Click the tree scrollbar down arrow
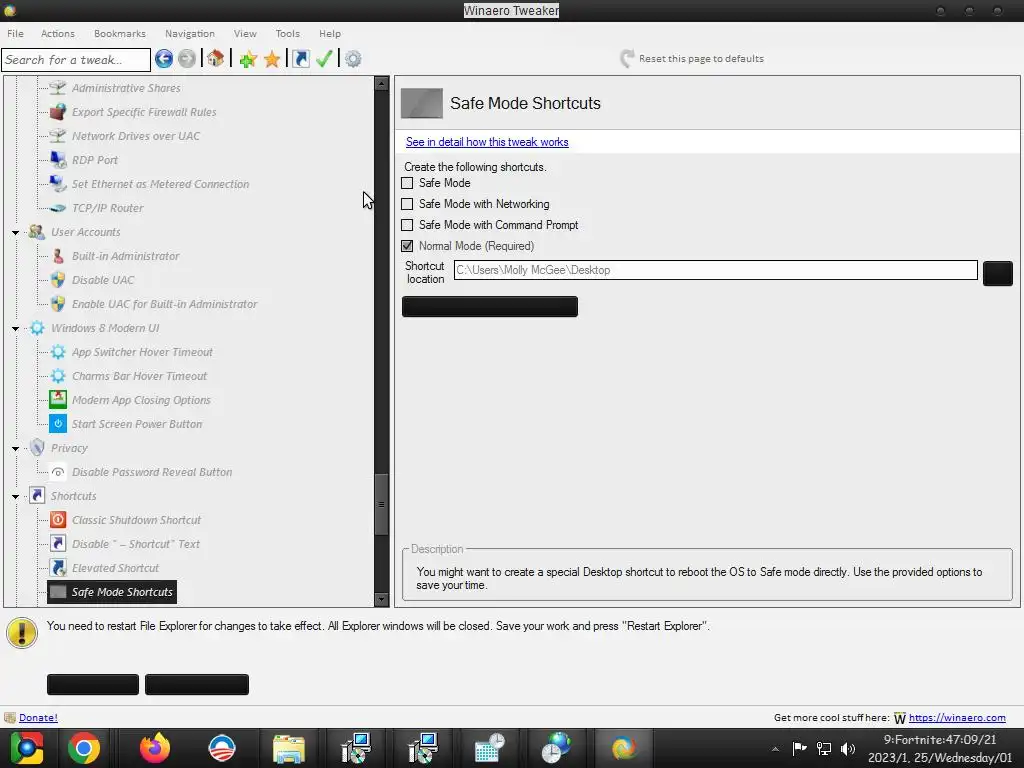Screen dimensions: 1024x768 tap(381, 599)
